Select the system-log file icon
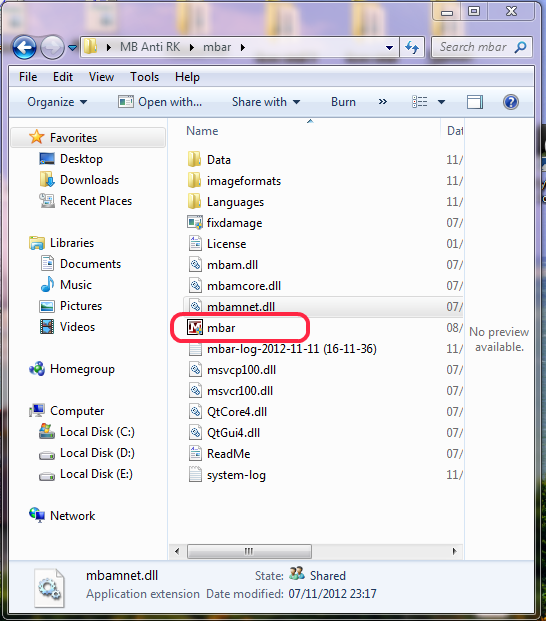The image size is (546, 621). pyautogui.click(x=195, y=474)
